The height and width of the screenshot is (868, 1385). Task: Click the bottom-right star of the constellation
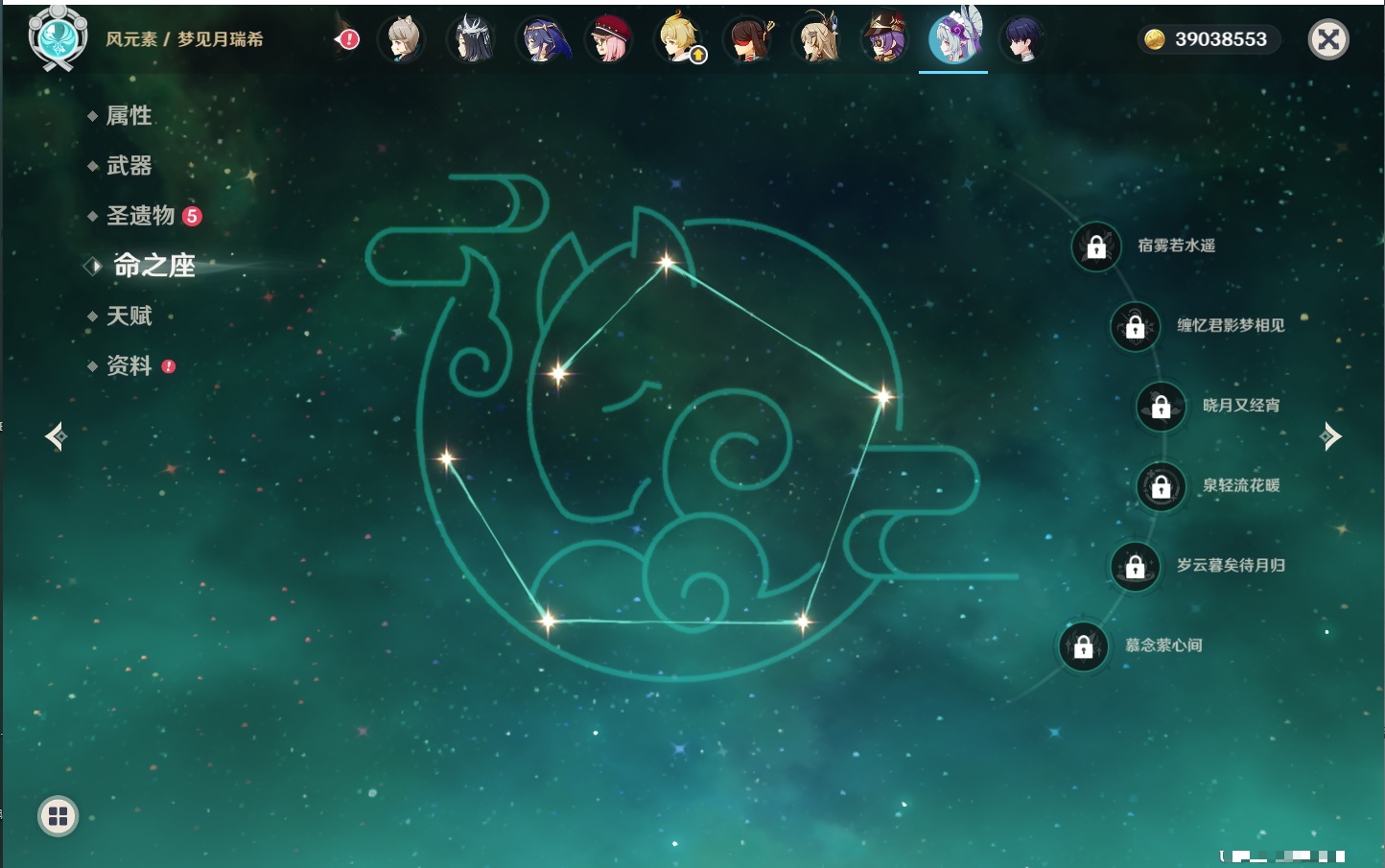(x=803, y=622)
